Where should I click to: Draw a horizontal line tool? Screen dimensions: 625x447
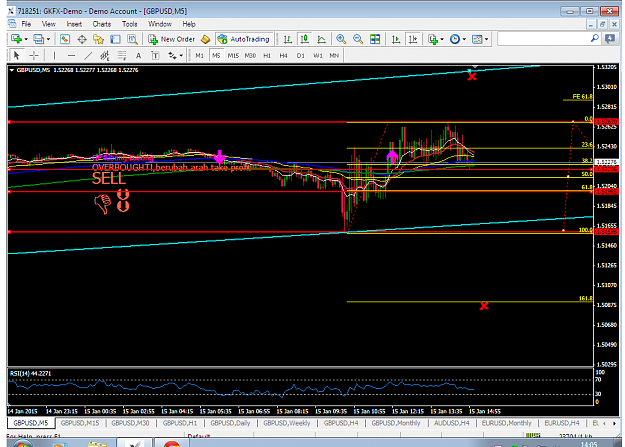[x=71, y=55]
